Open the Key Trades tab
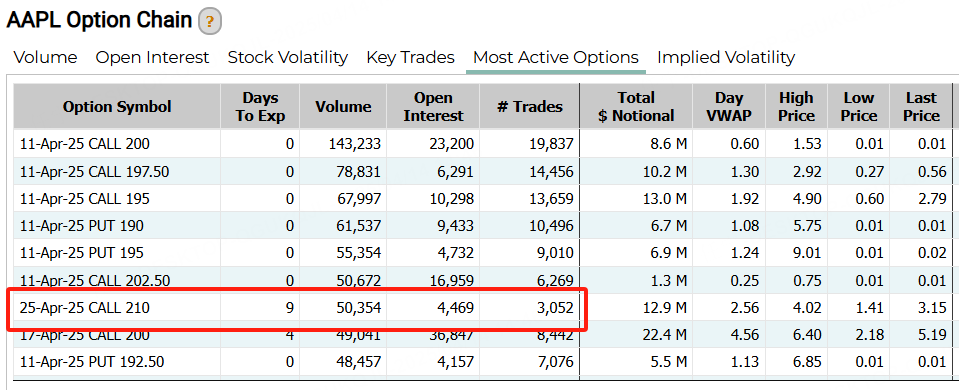The image size is (959, 390). (x=410, y=57)
